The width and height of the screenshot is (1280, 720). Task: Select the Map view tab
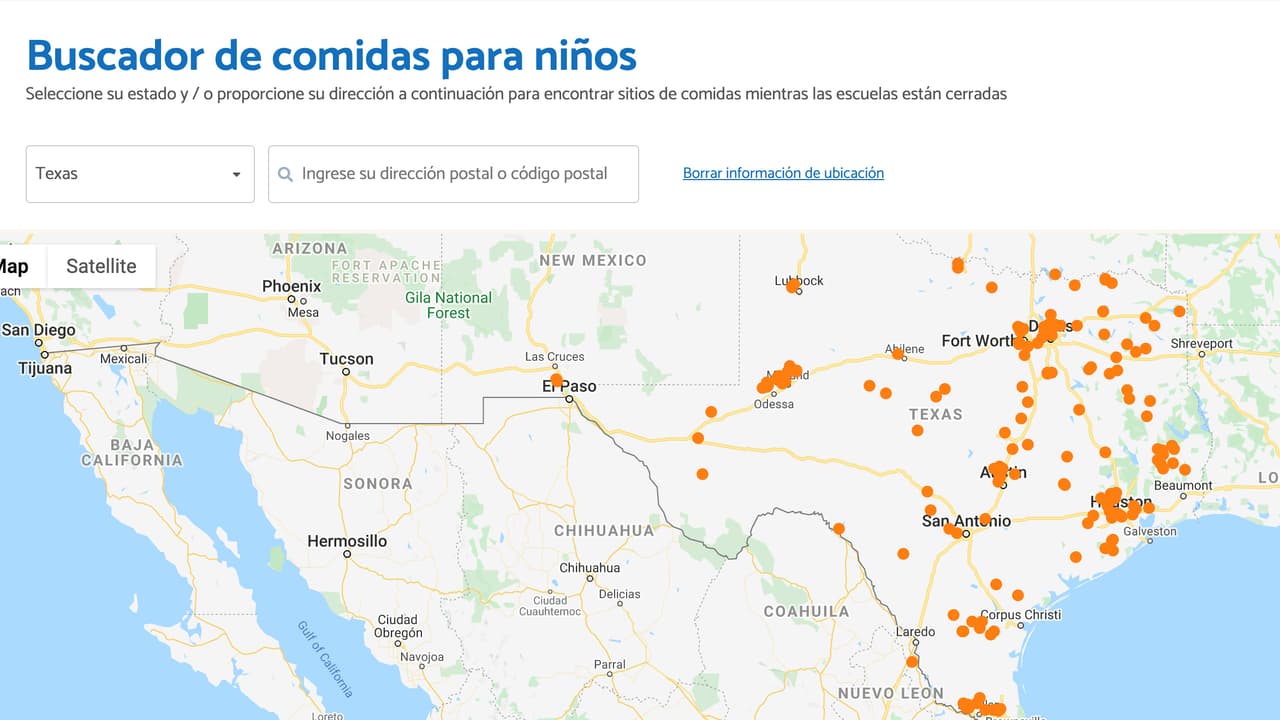[x=14, y=266]
